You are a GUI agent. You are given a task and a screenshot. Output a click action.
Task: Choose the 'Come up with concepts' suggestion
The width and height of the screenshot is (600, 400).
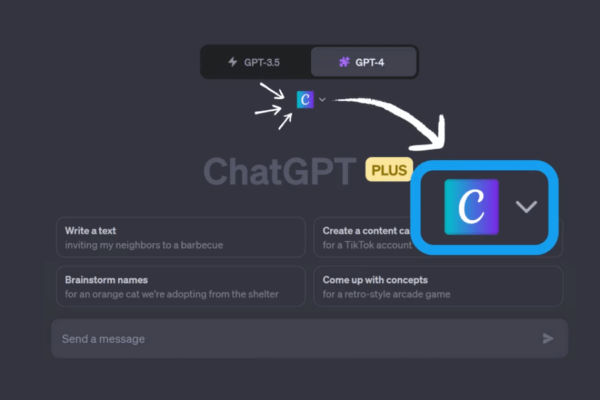pos(438,286)
